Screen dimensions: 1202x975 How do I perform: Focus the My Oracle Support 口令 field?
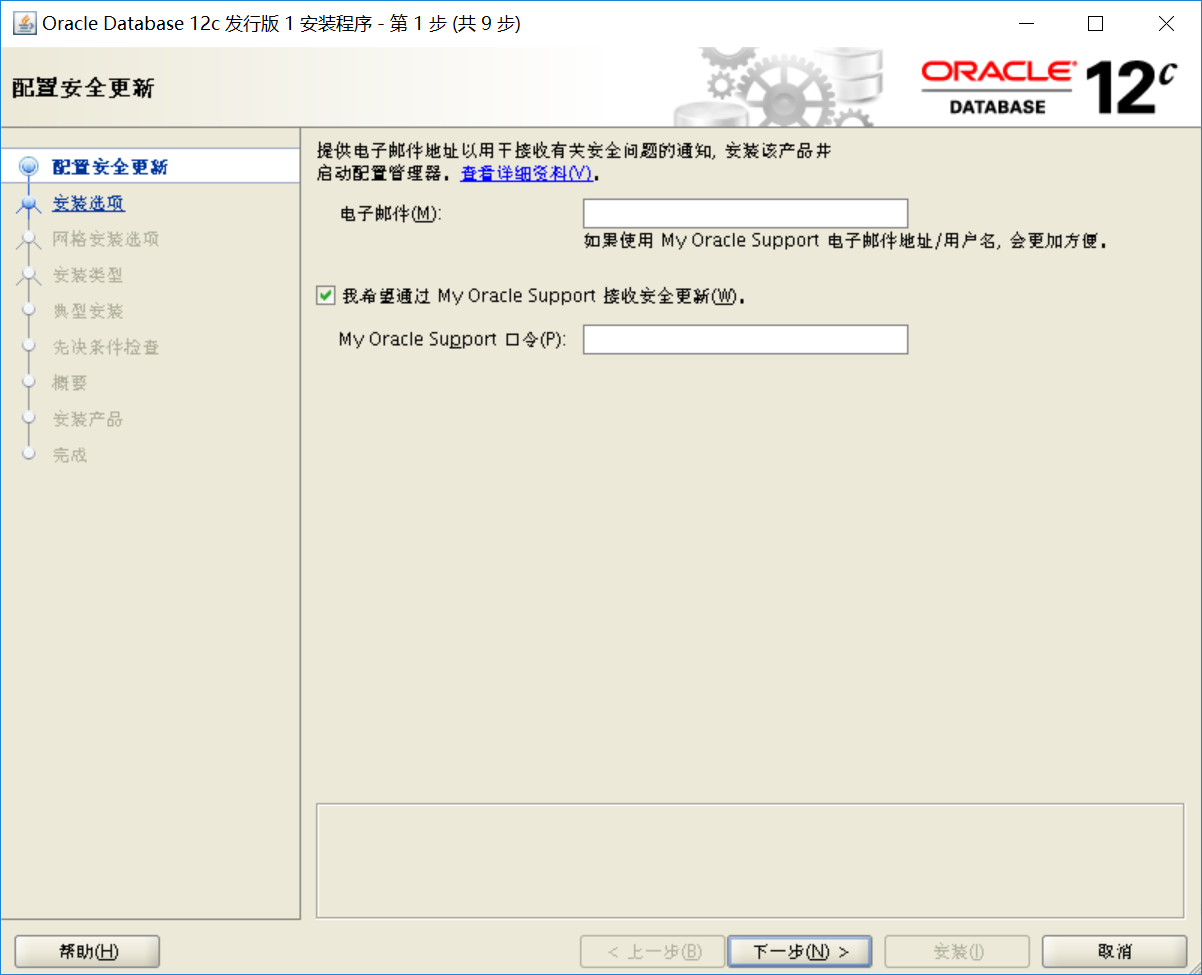click(745, 339)
